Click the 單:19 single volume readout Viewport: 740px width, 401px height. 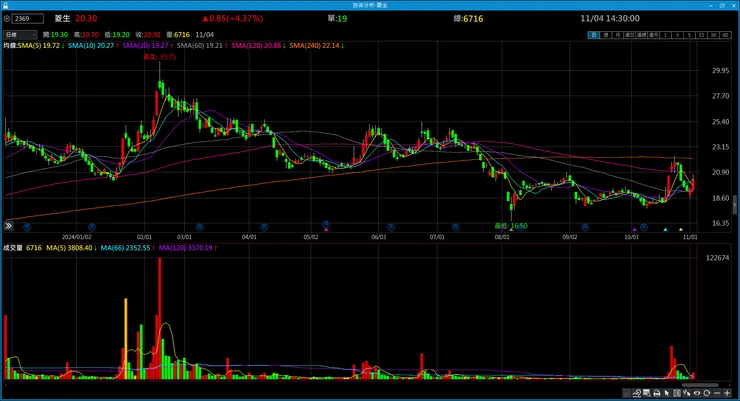click(x=337, y=19)
